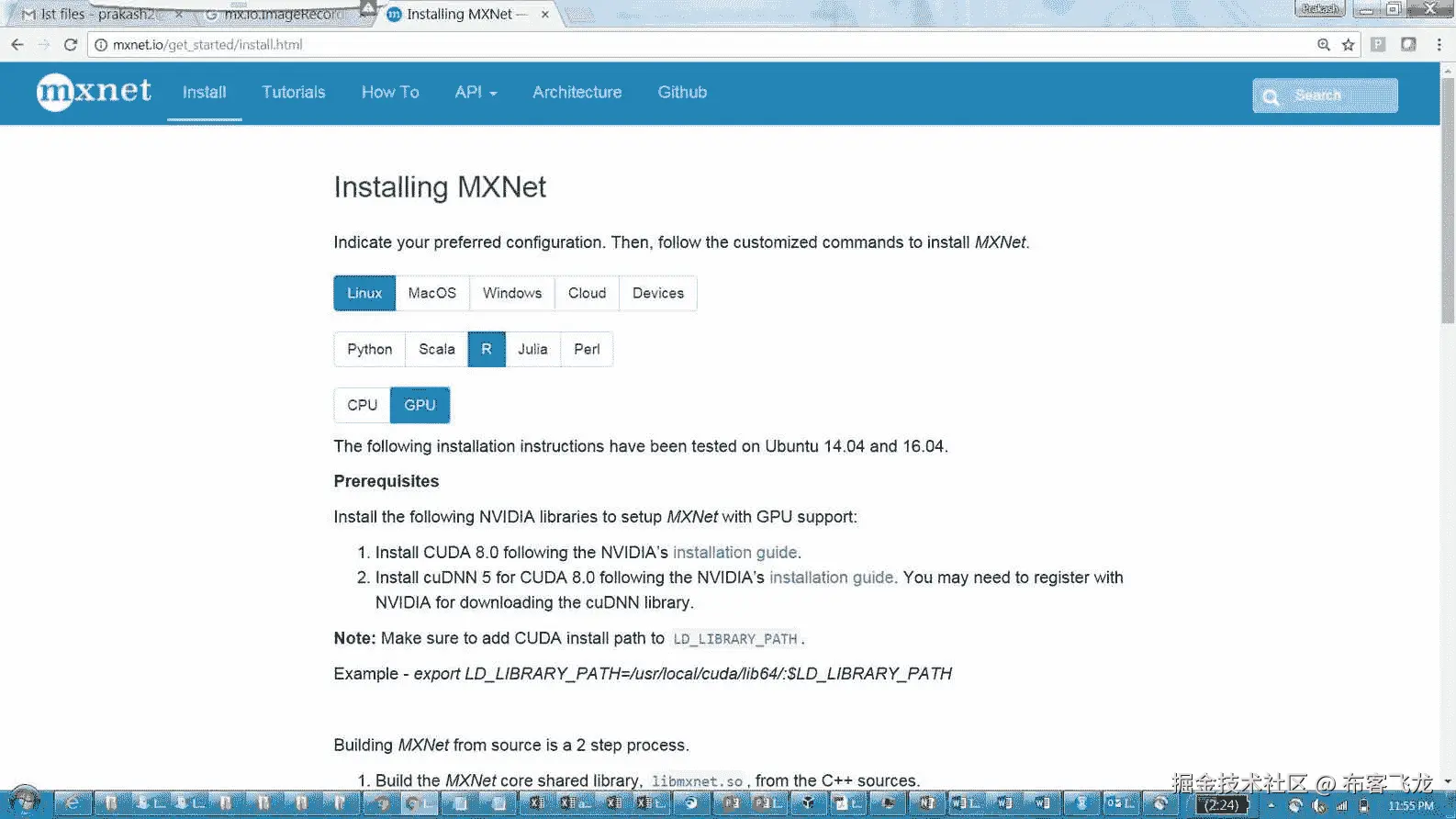
Task: Click the network signal icon in the system tray
Action: 1341,805
